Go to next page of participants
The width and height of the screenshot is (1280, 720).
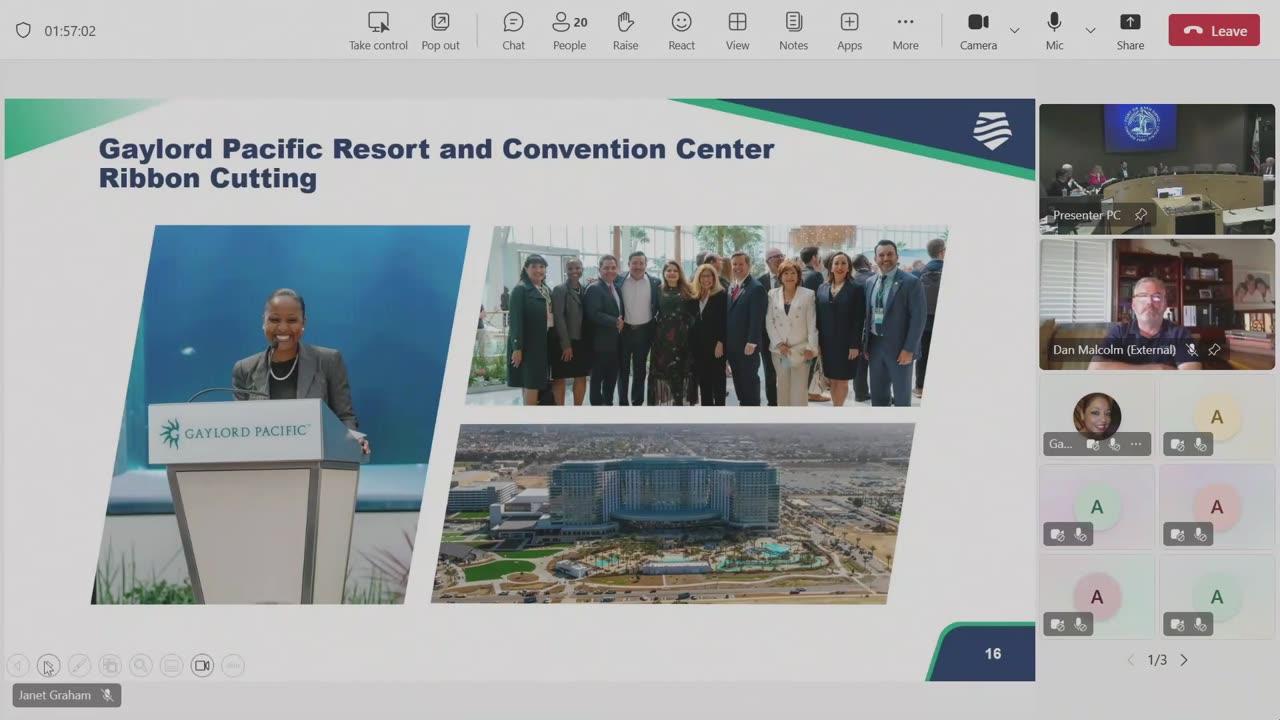coord(1184,660)
